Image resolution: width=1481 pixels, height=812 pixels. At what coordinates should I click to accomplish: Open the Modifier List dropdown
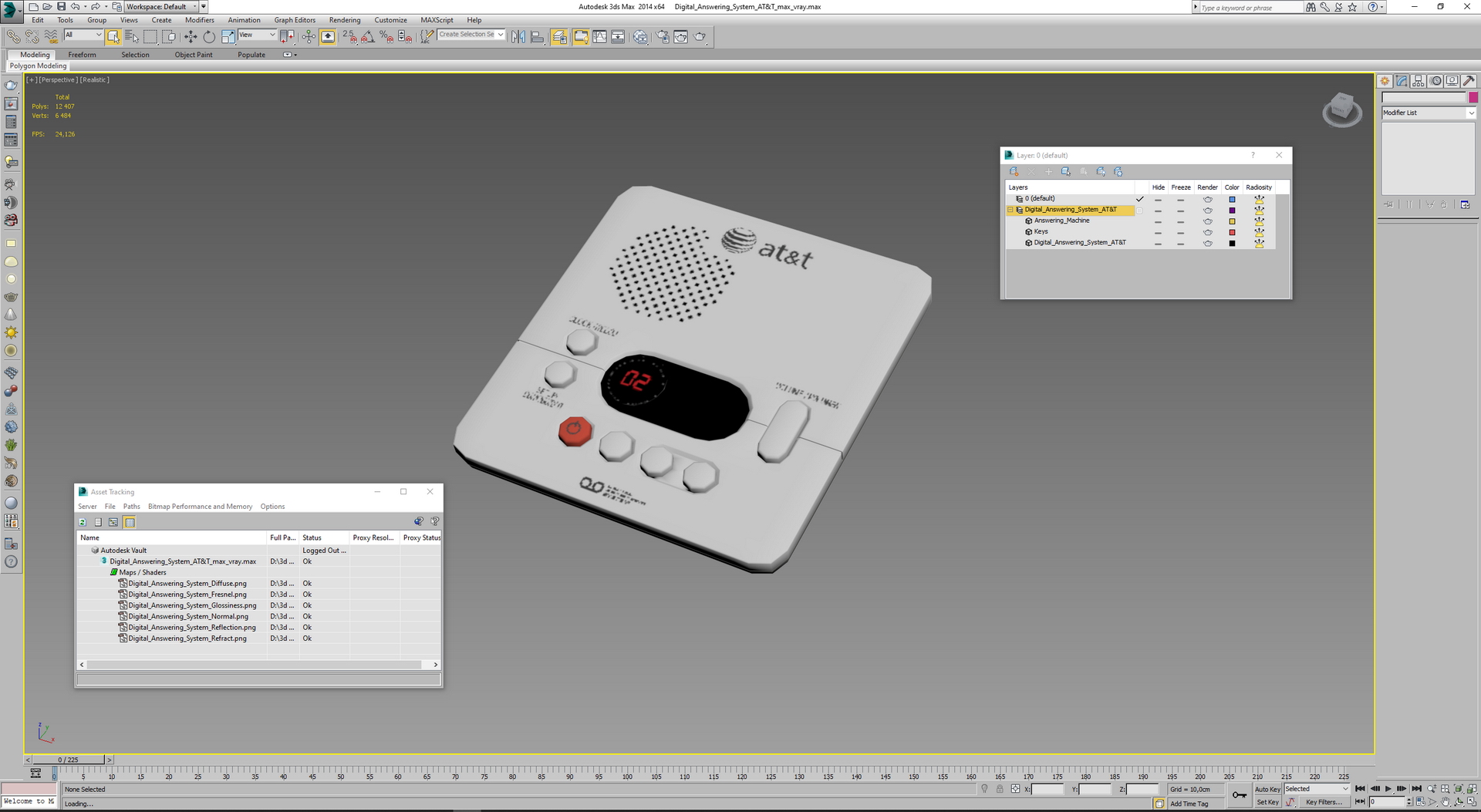point(1428,113)
